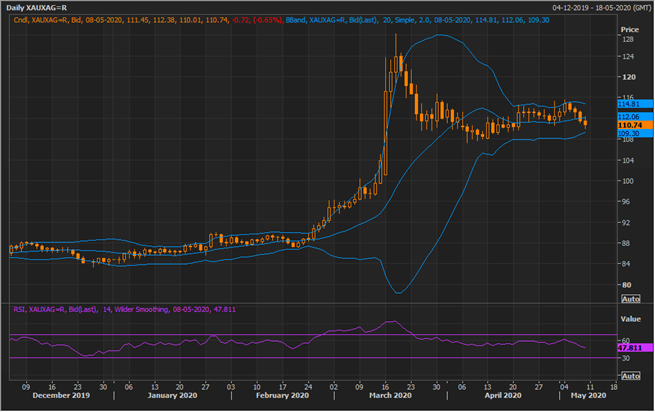Click the 104 price axis label
Screen dimensions: 655x412
(628, 160)
